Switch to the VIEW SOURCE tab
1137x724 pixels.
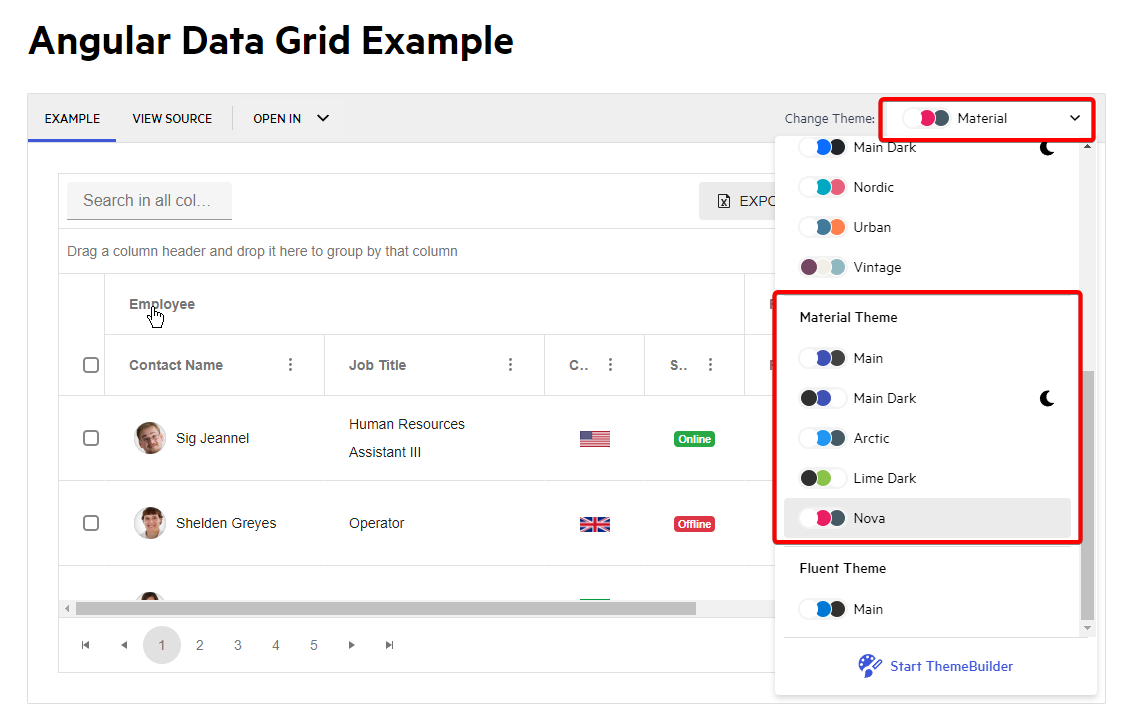(x=172, y=118)
